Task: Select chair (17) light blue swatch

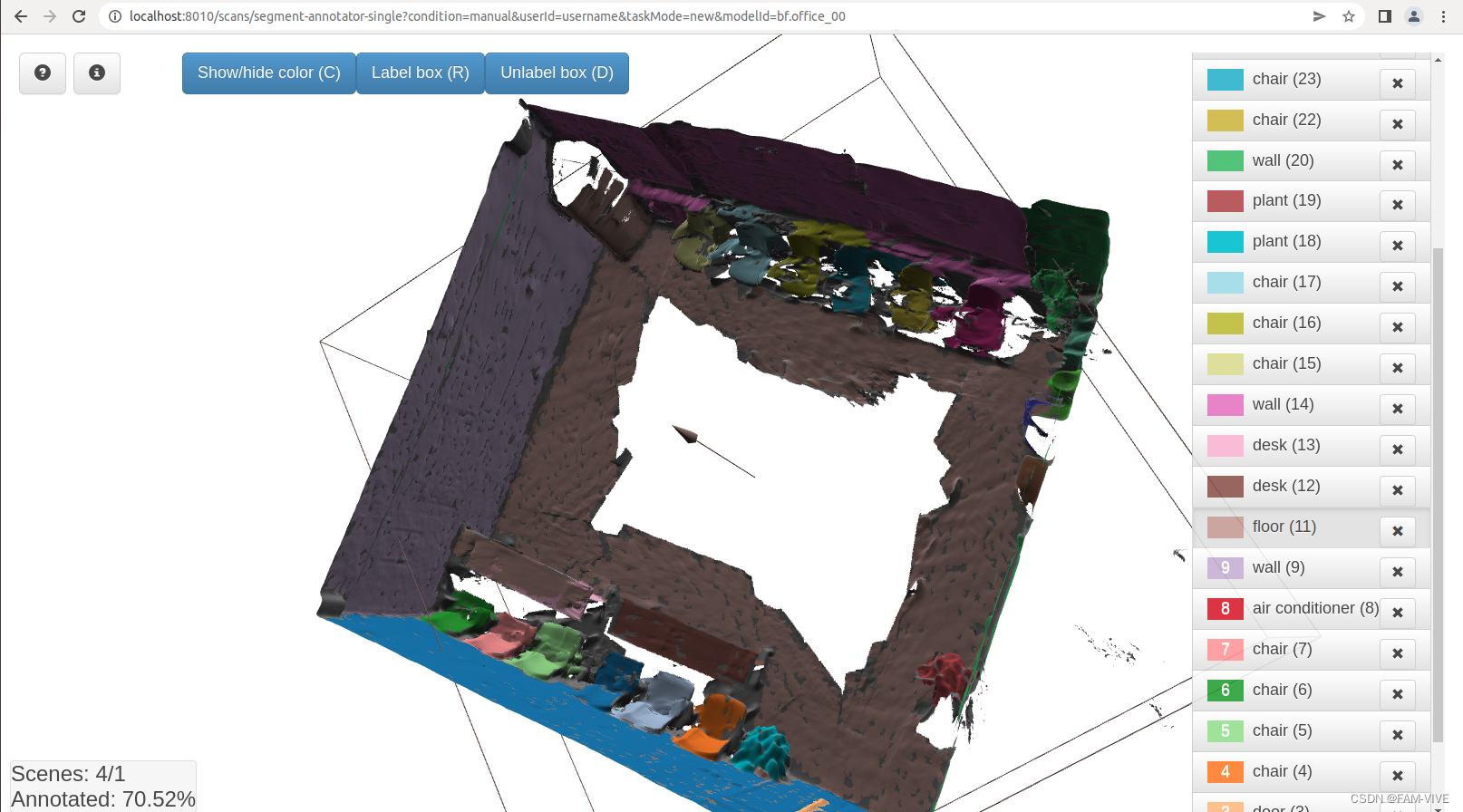Action: 1225,283
